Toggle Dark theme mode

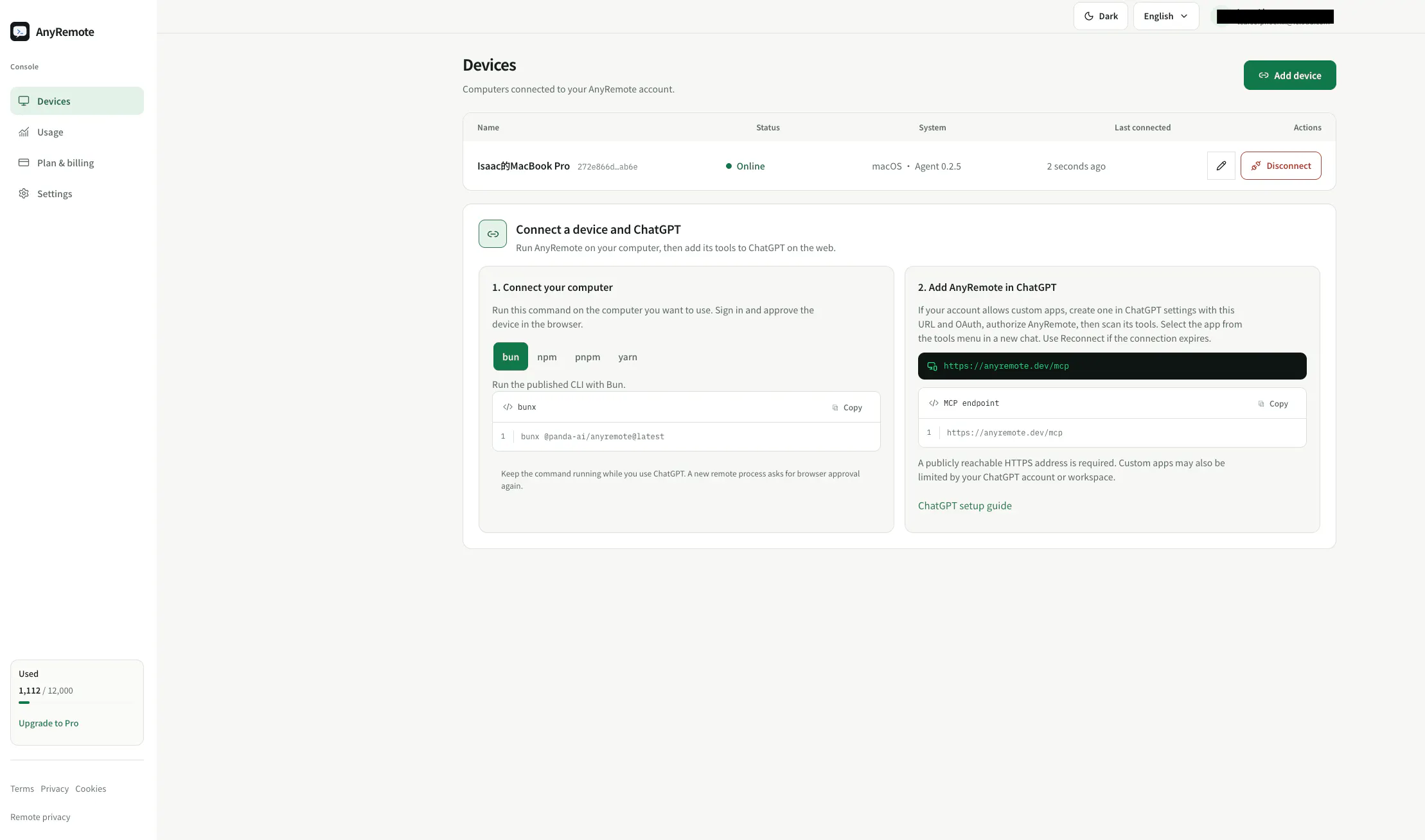point(1101,16)
